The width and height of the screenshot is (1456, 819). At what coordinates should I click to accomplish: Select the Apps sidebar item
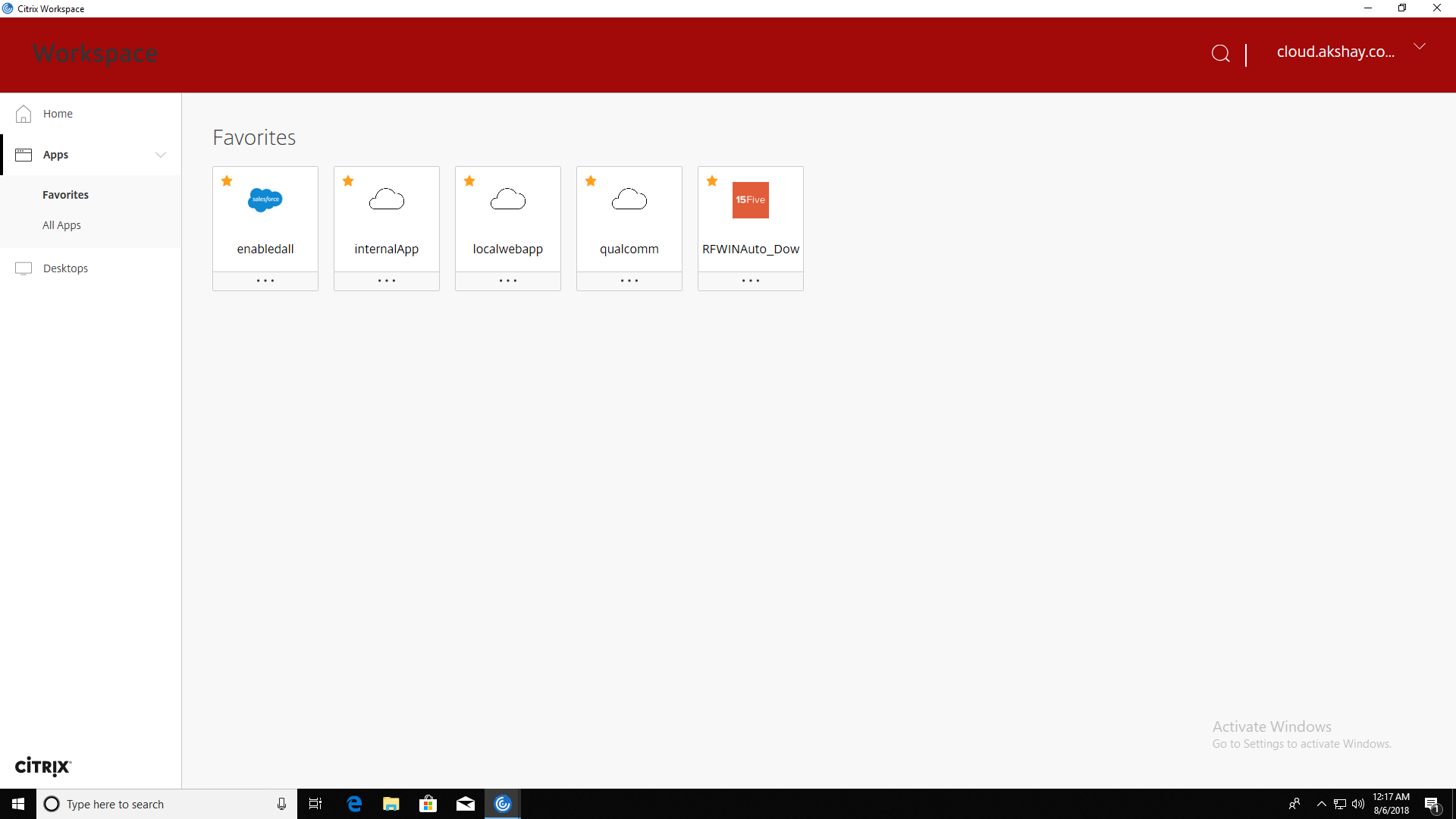pos(91,155)
